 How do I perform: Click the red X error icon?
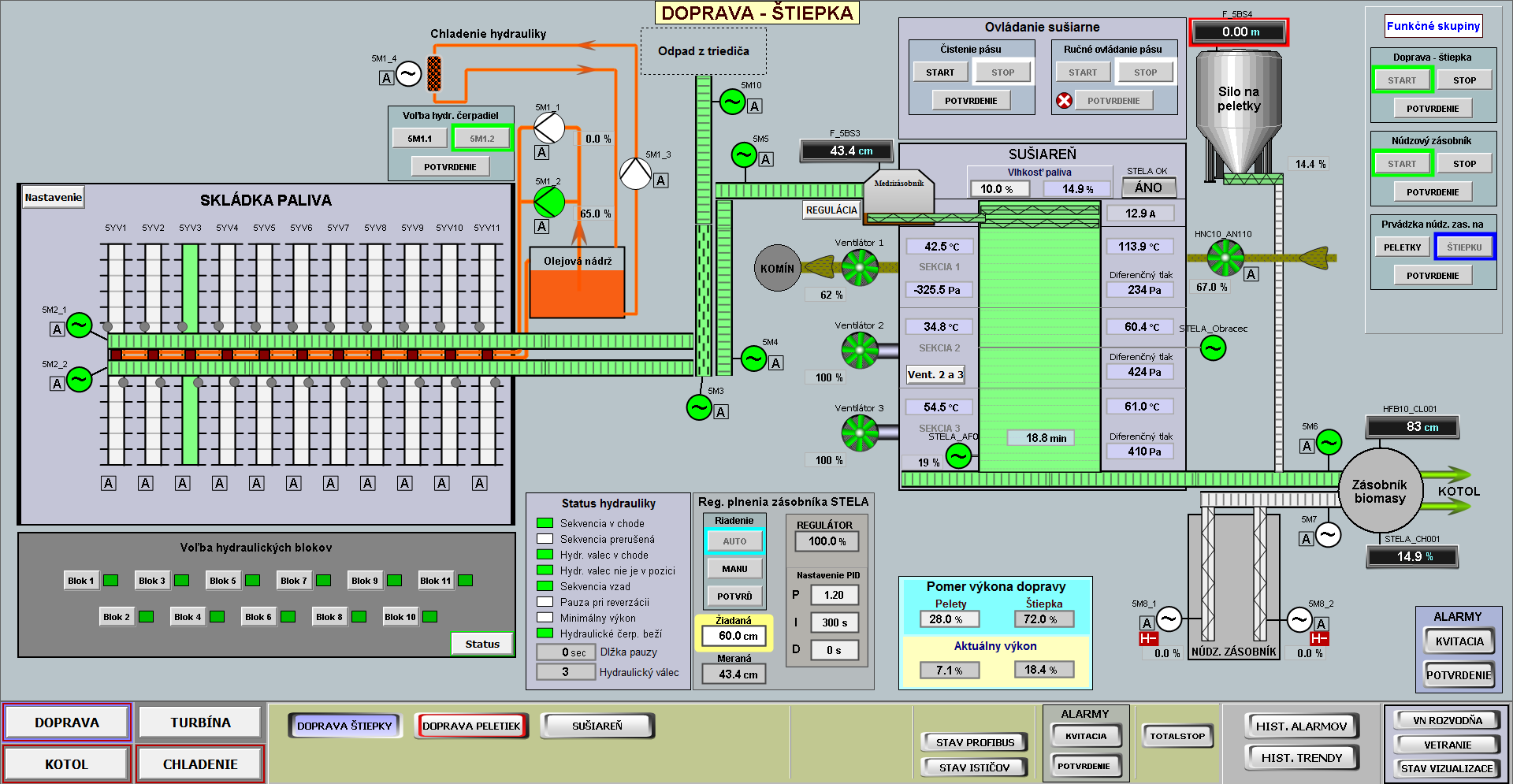point(1064,100)
